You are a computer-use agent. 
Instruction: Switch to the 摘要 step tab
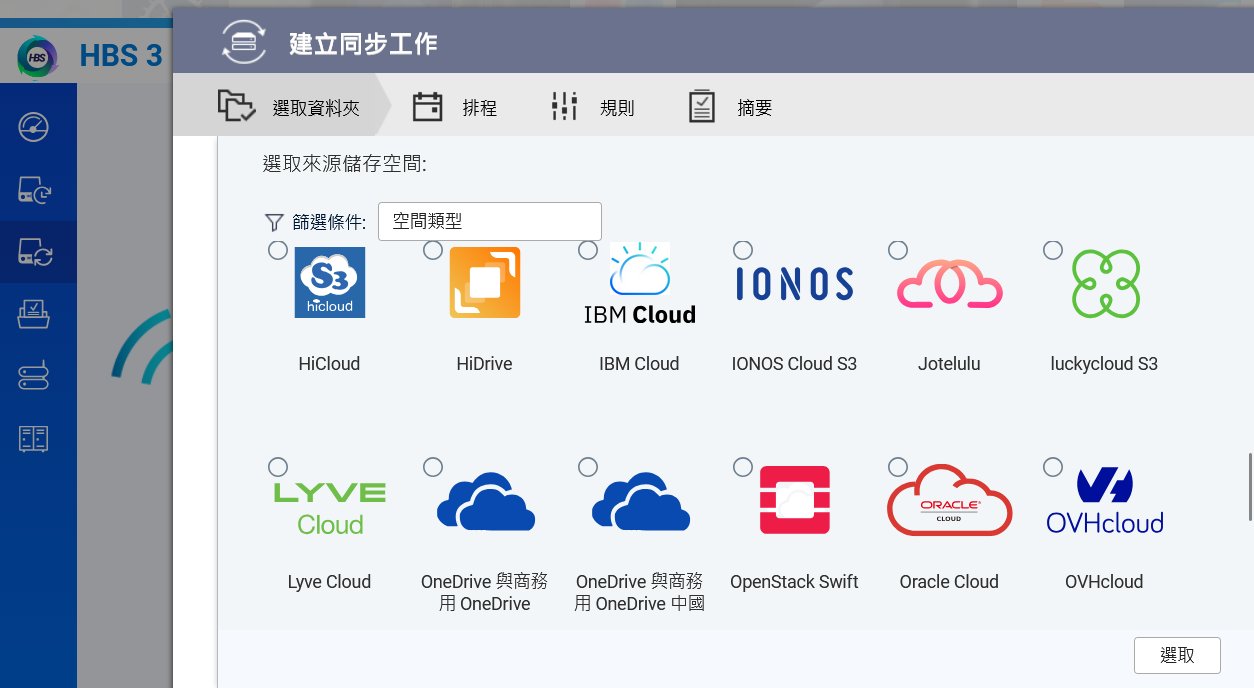click(x=730, y=108)
